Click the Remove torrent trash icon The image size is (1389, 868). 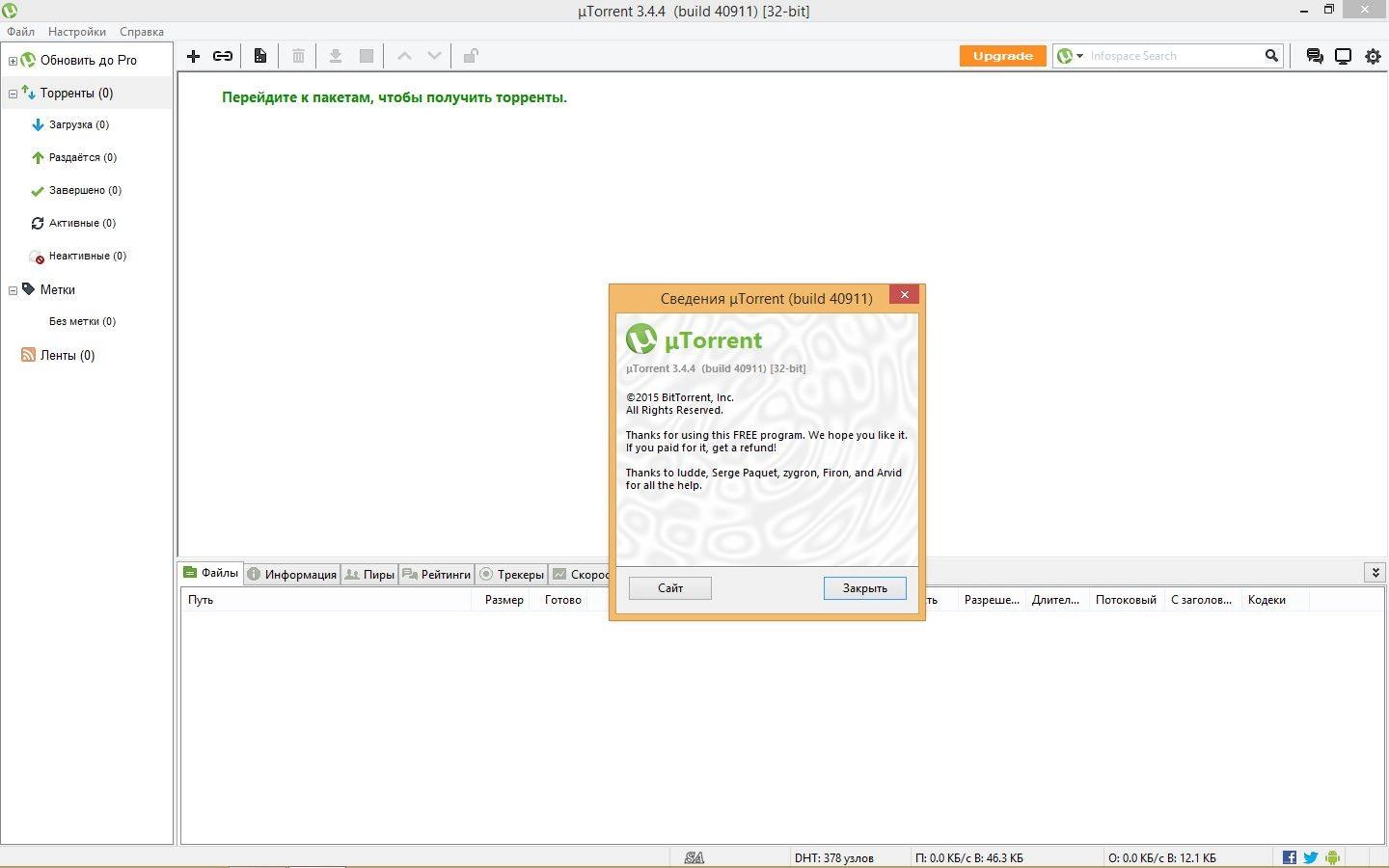click(298, 56)
